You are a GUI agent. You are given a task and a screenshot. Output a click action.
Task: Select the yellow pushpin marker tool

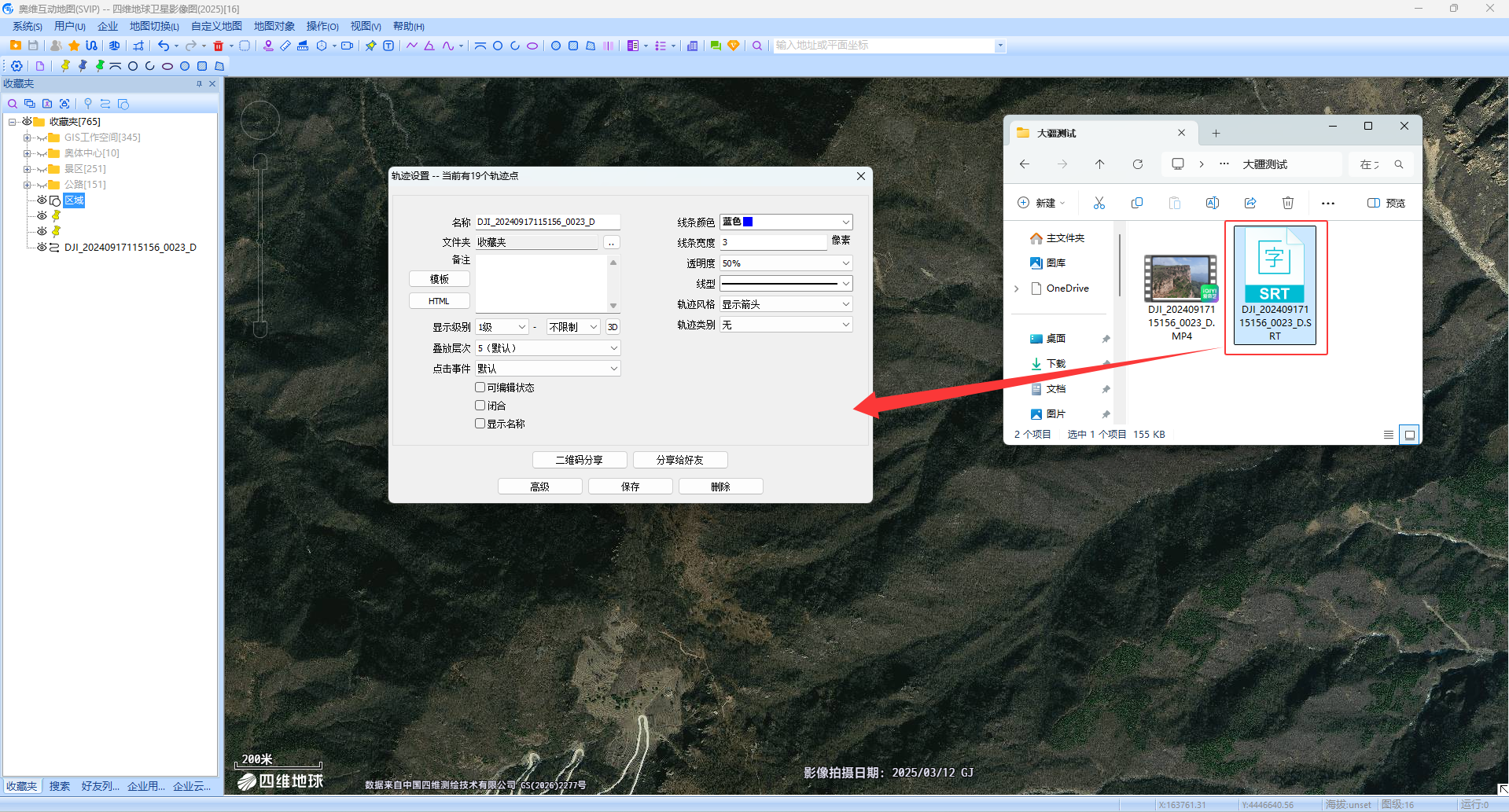coord(65,66)
